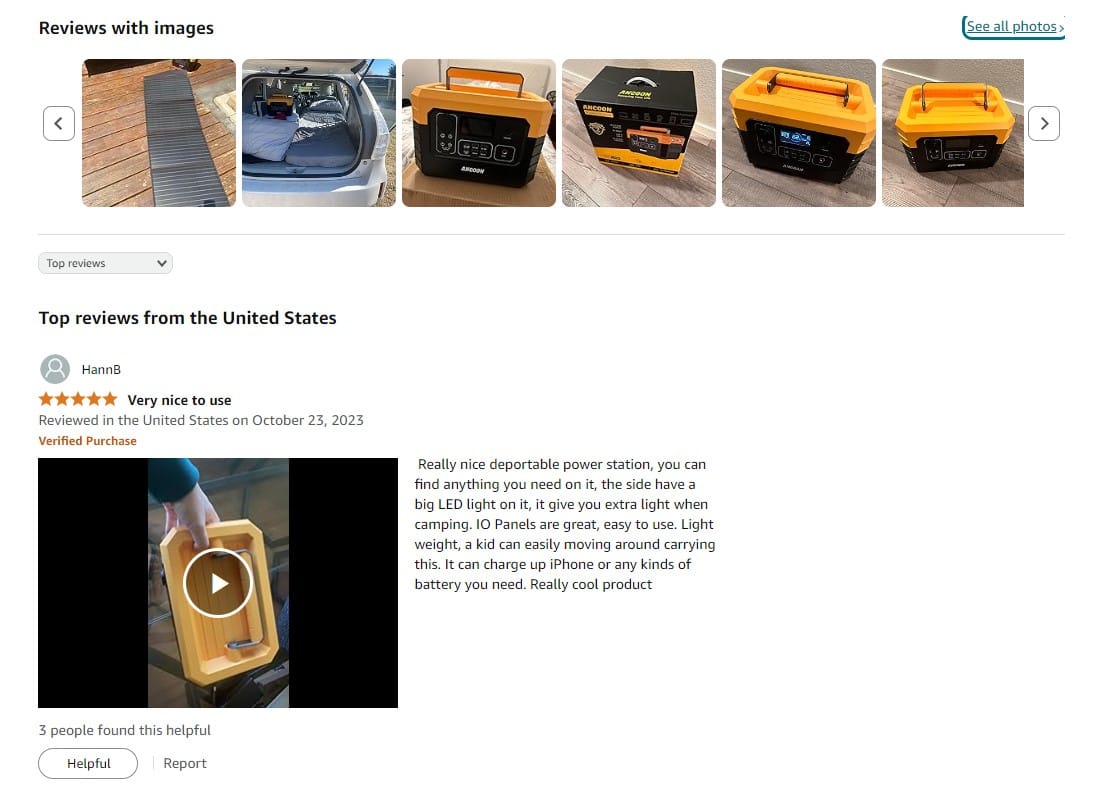The height and width of the screenshot is (796, 1102).
Task: Open the product packaging box photo
Action: click(639, 133)
